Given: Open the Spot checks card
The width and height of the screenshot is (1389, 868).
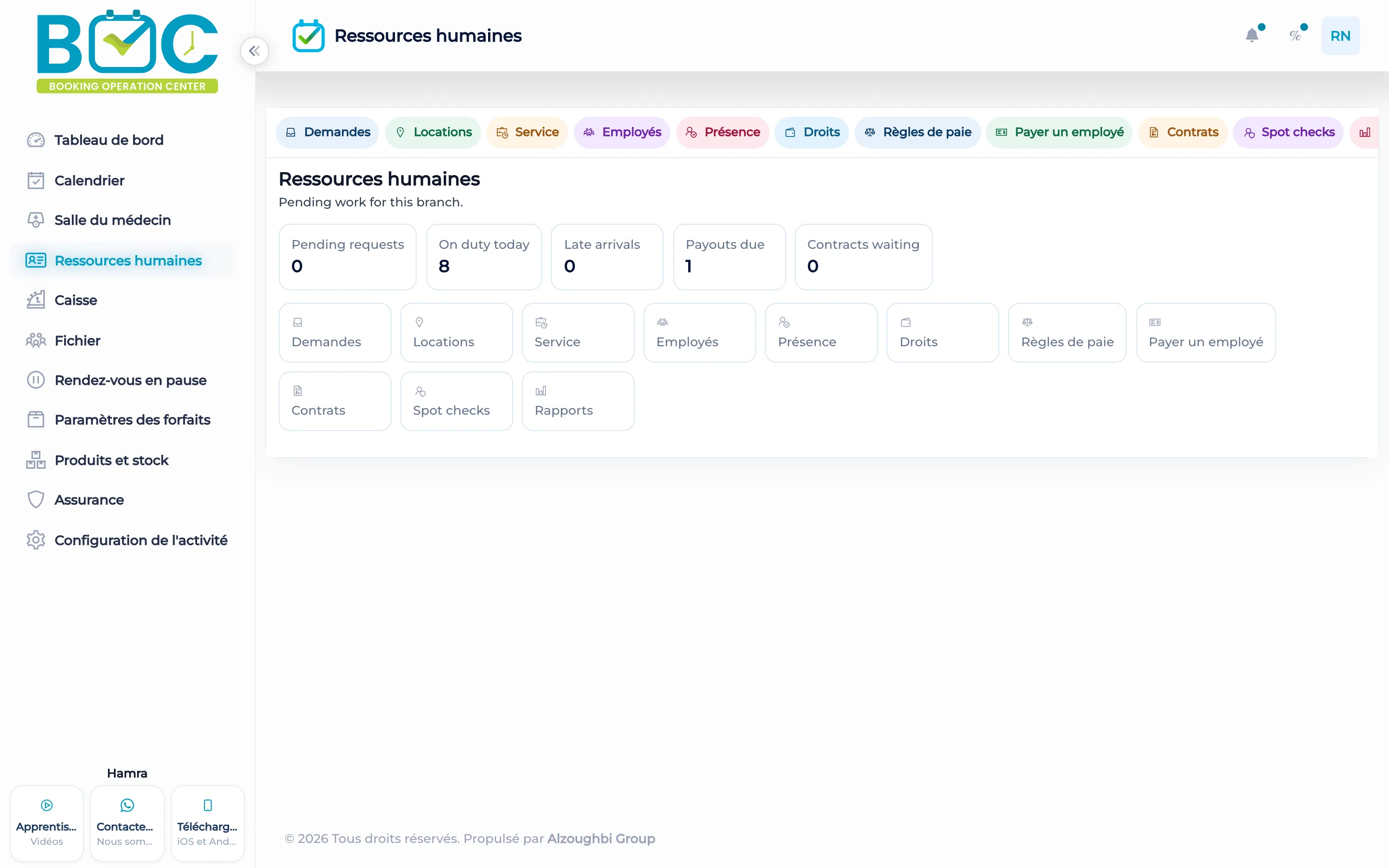Looking at the screenshot, I should (x=456, y=401).
